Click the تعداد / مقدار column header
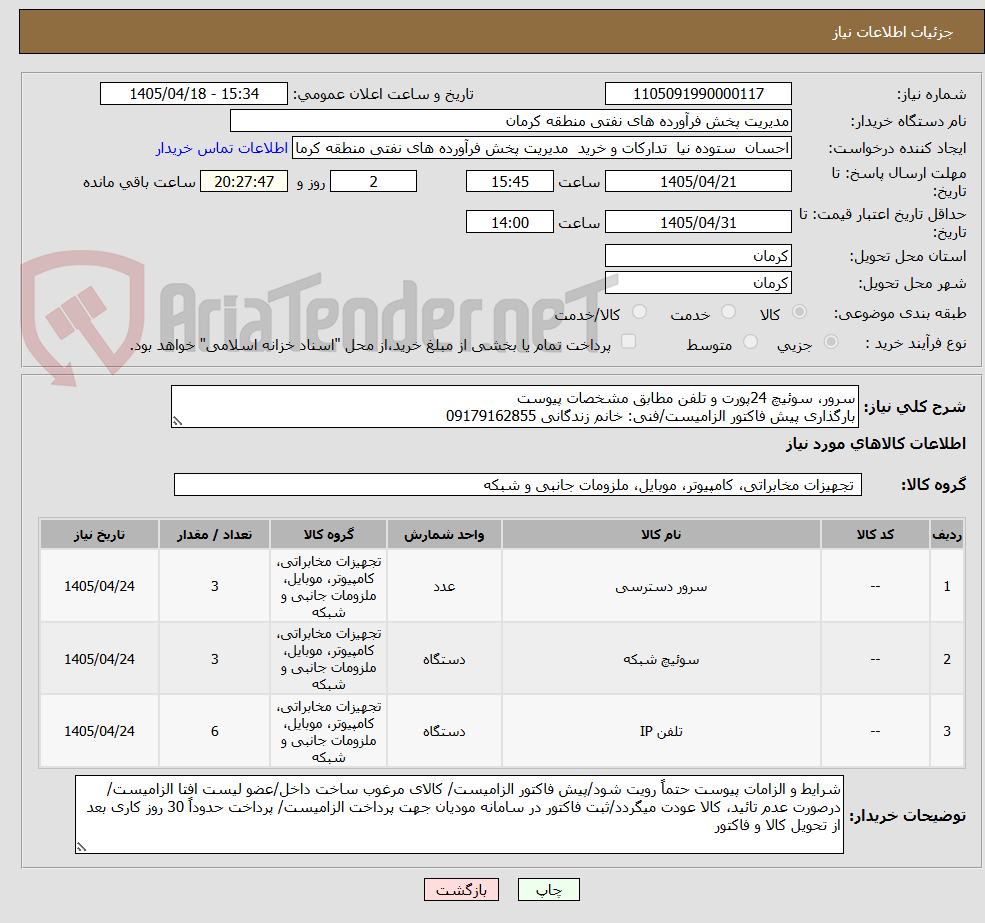Viewport: 985px width, 923px height. (x=214, y=534)
